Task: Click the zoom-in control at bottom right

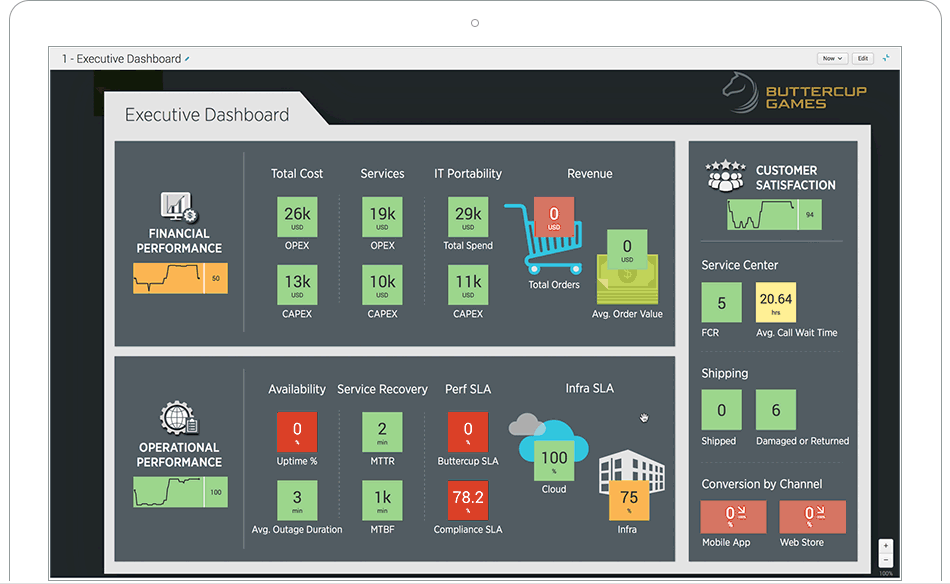Action: pyautogui.click(x=886, y=545)
